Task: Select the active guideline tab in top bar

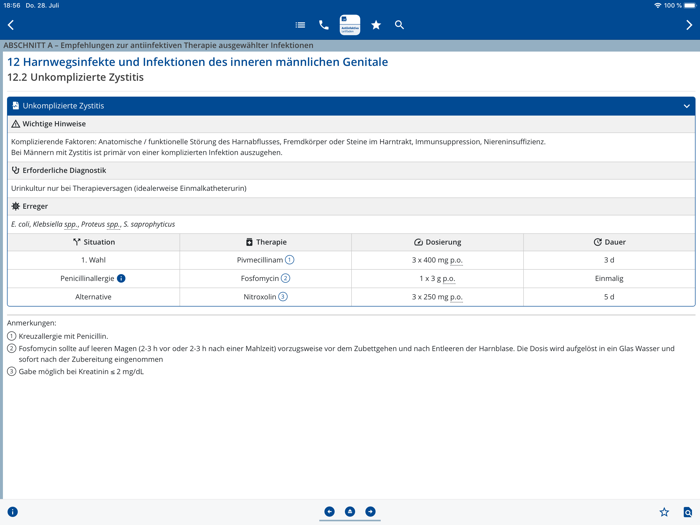Action: pyautogui.click(x=350, y=25)
